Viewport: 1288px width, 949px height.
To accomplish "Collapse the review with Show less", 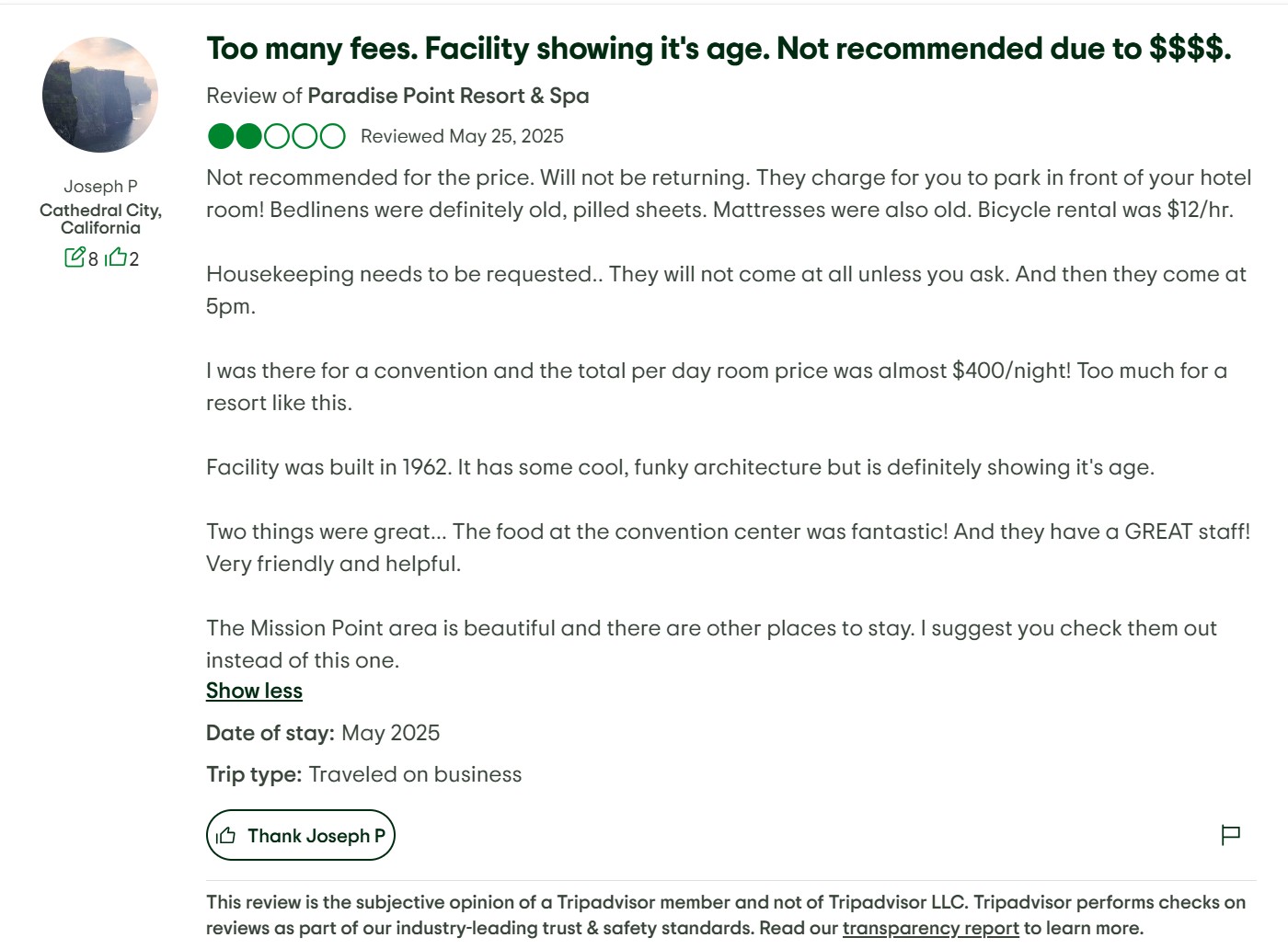I will [254, 691].
